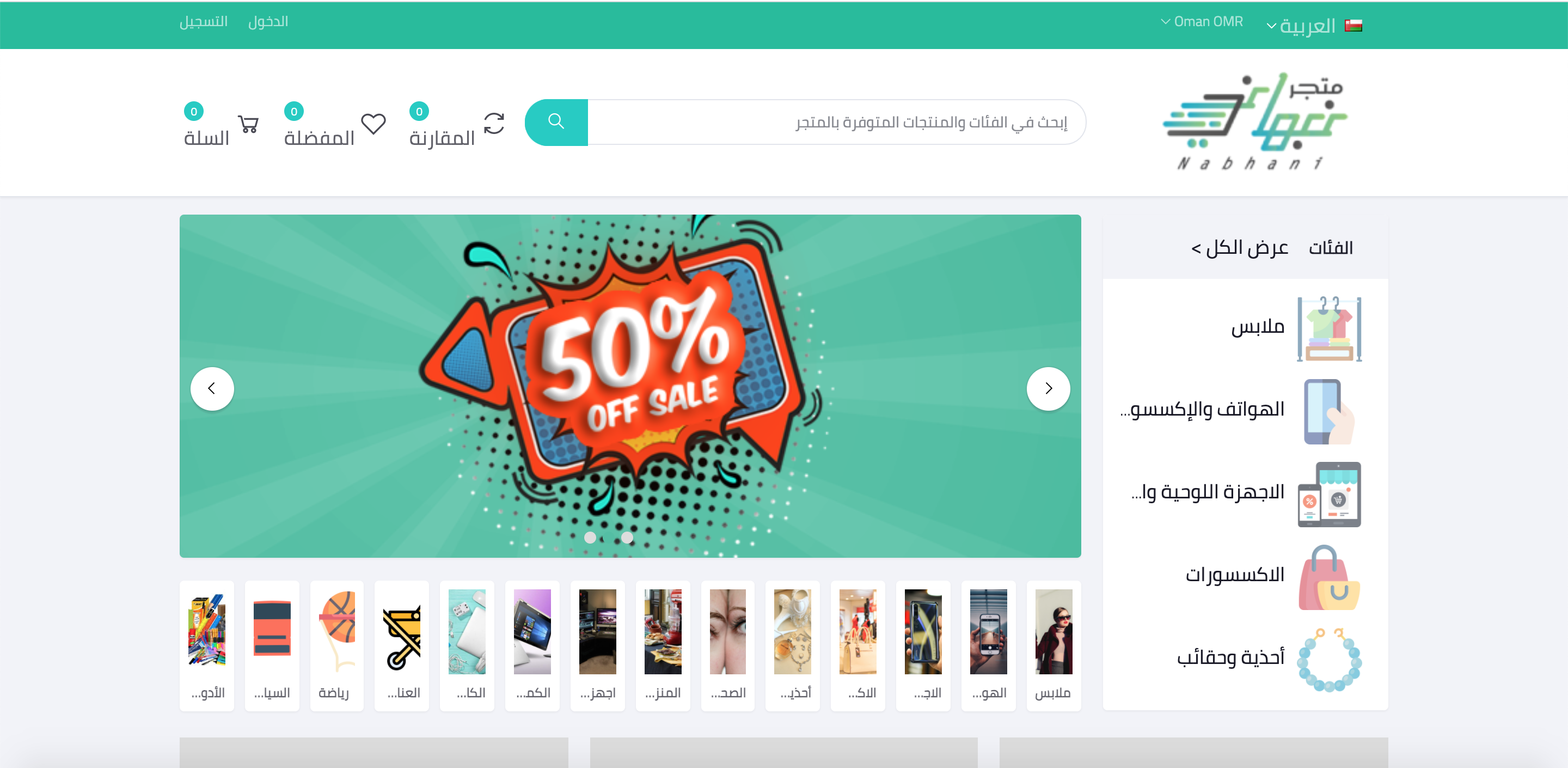Open the التسجيل registration link
The width and height of the screenshot is (1568, 768).
pyautogui.click(x=203, y=22)
